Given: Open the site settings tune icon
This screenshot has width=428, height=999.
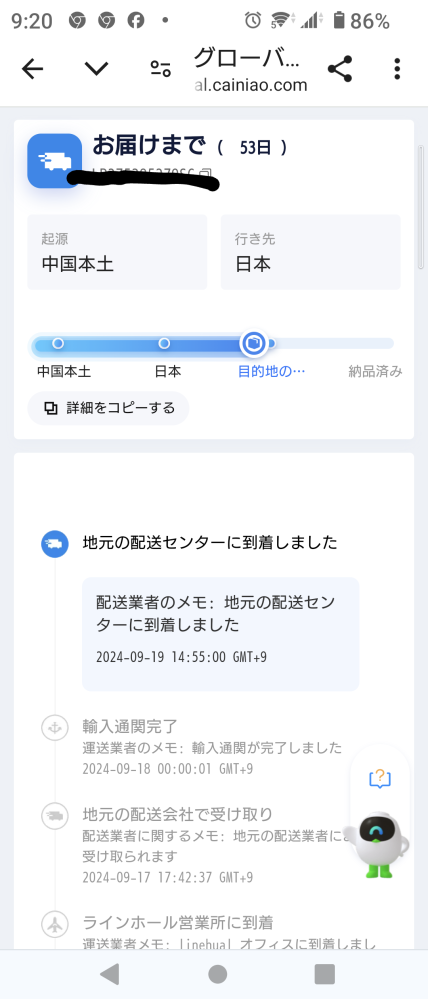Looking at the screenshot, I should point(160,69).
